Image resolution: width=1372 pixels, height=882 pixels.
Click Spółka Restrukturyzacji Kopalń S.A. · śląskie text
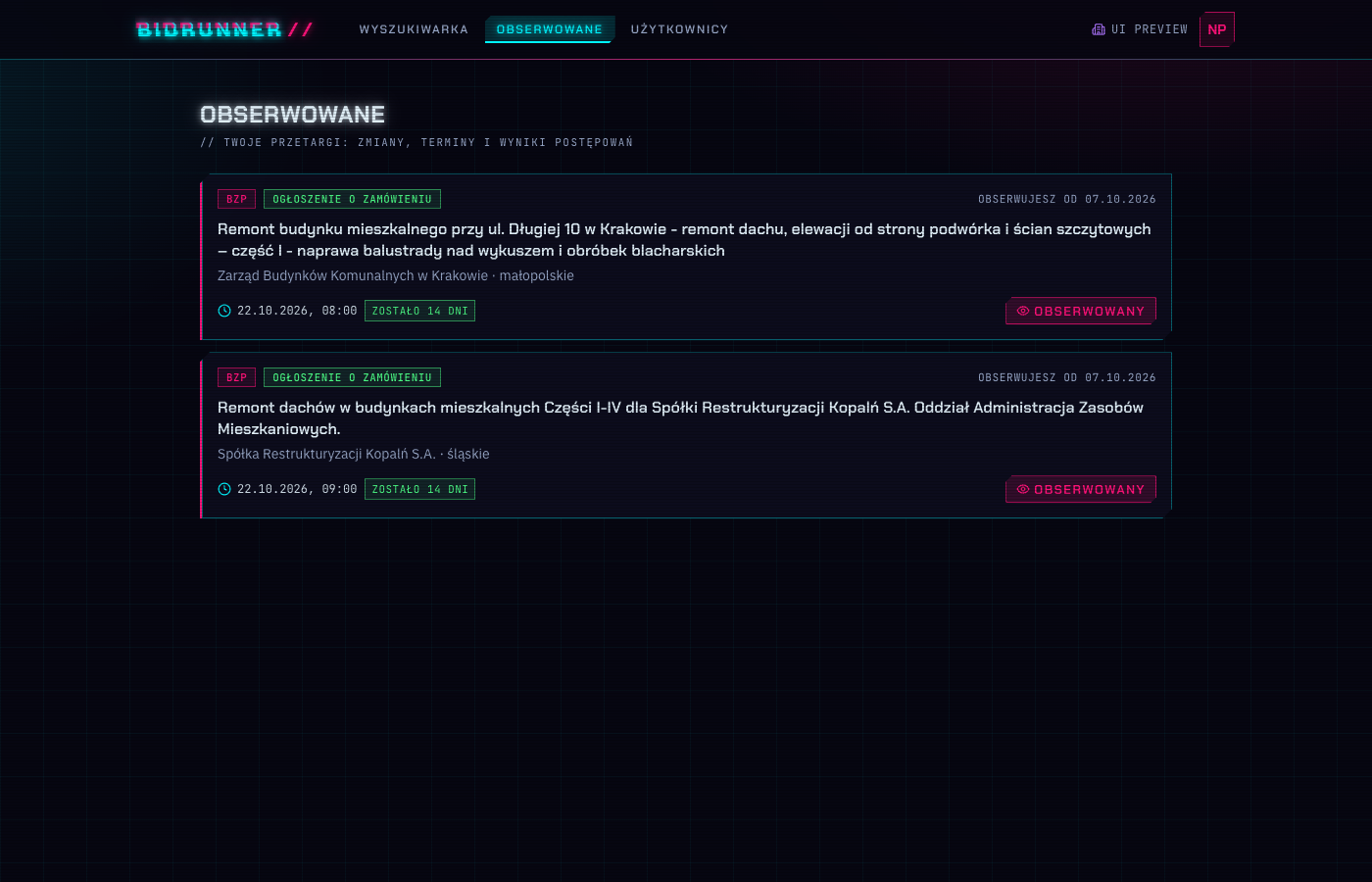353,454
